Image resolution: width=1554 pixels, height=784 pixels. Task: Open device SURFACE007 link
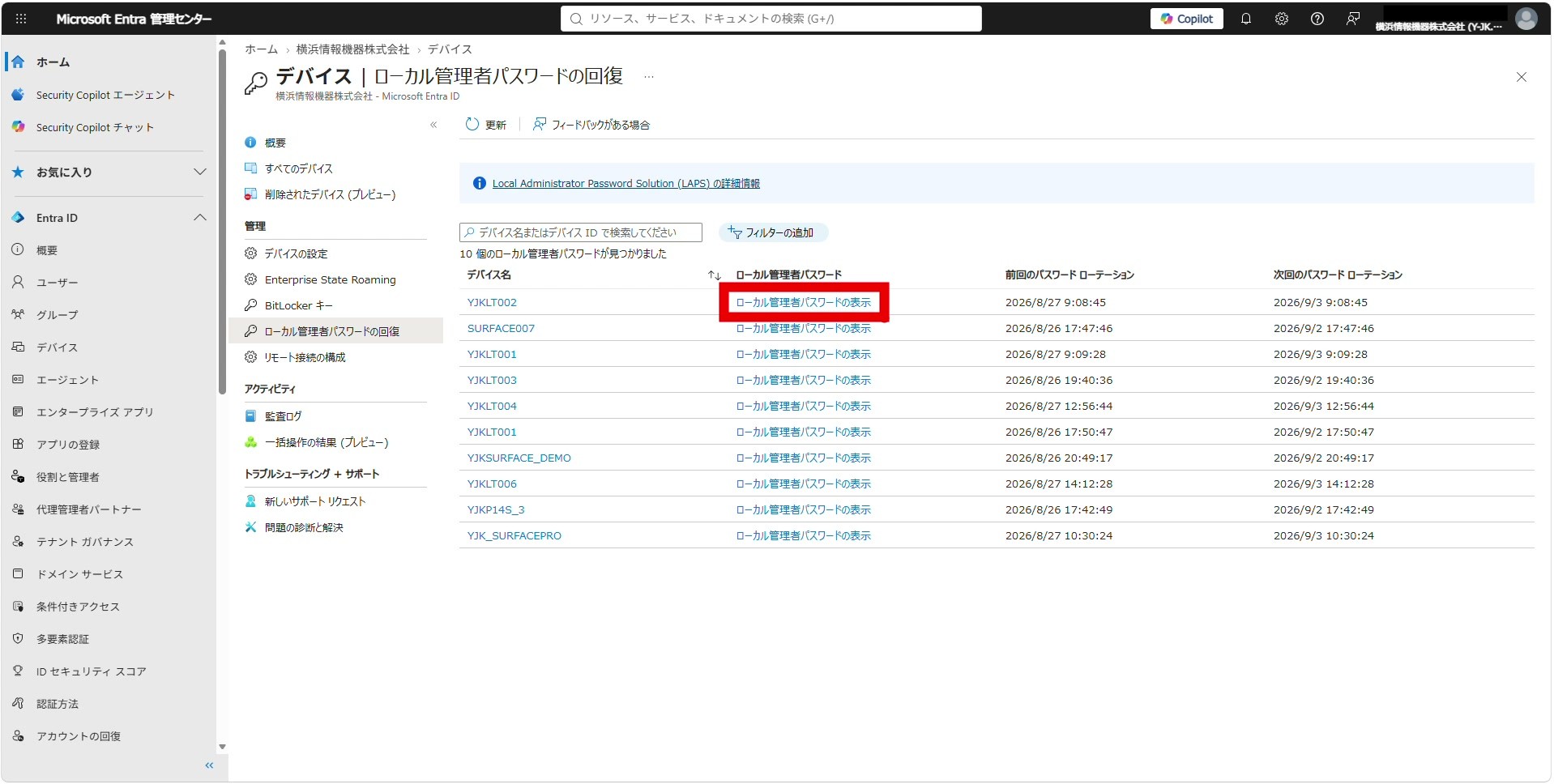click(x=501, y=328)
